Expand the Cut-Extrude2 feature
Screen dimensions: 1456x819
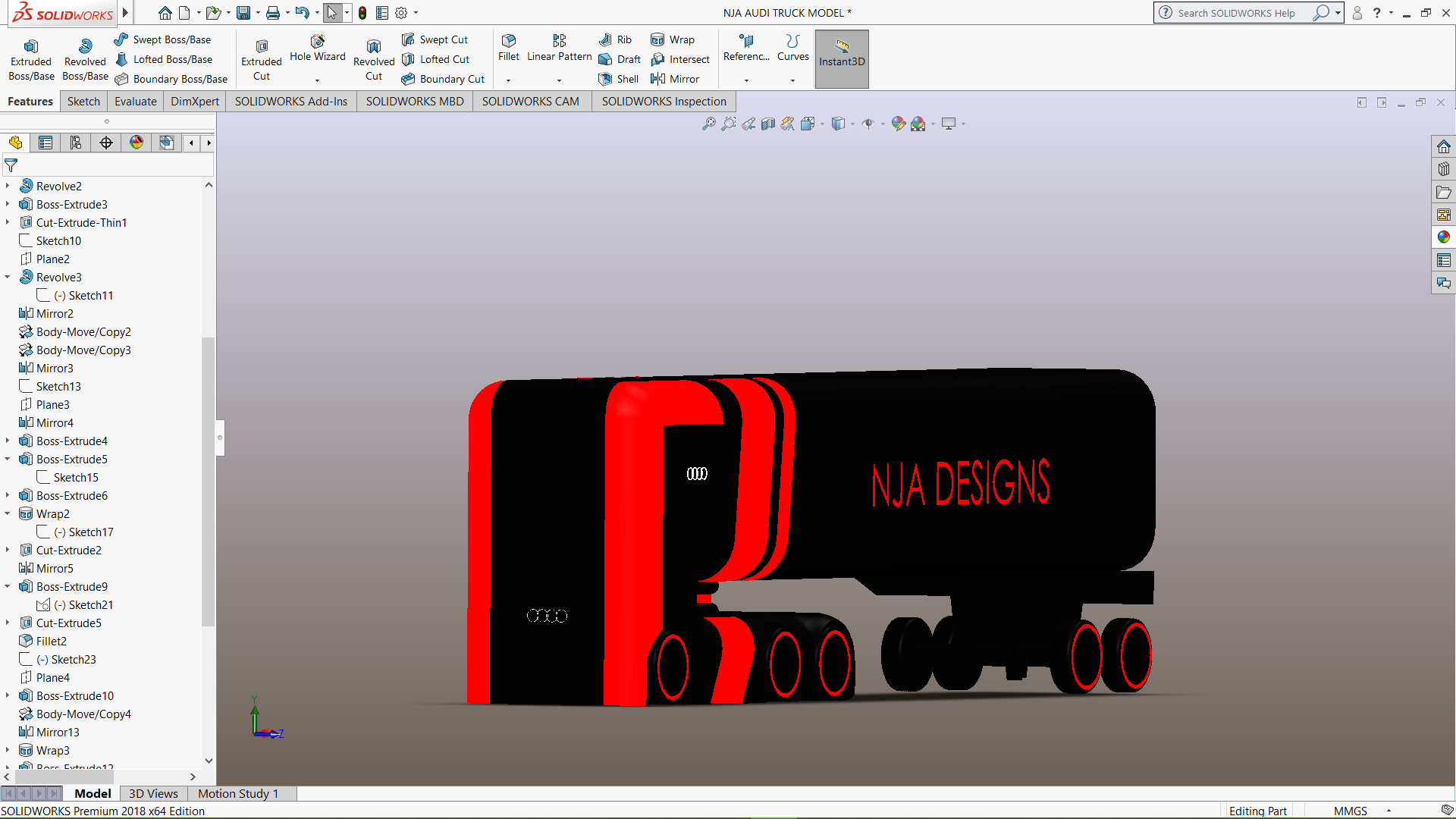[8, 550]
